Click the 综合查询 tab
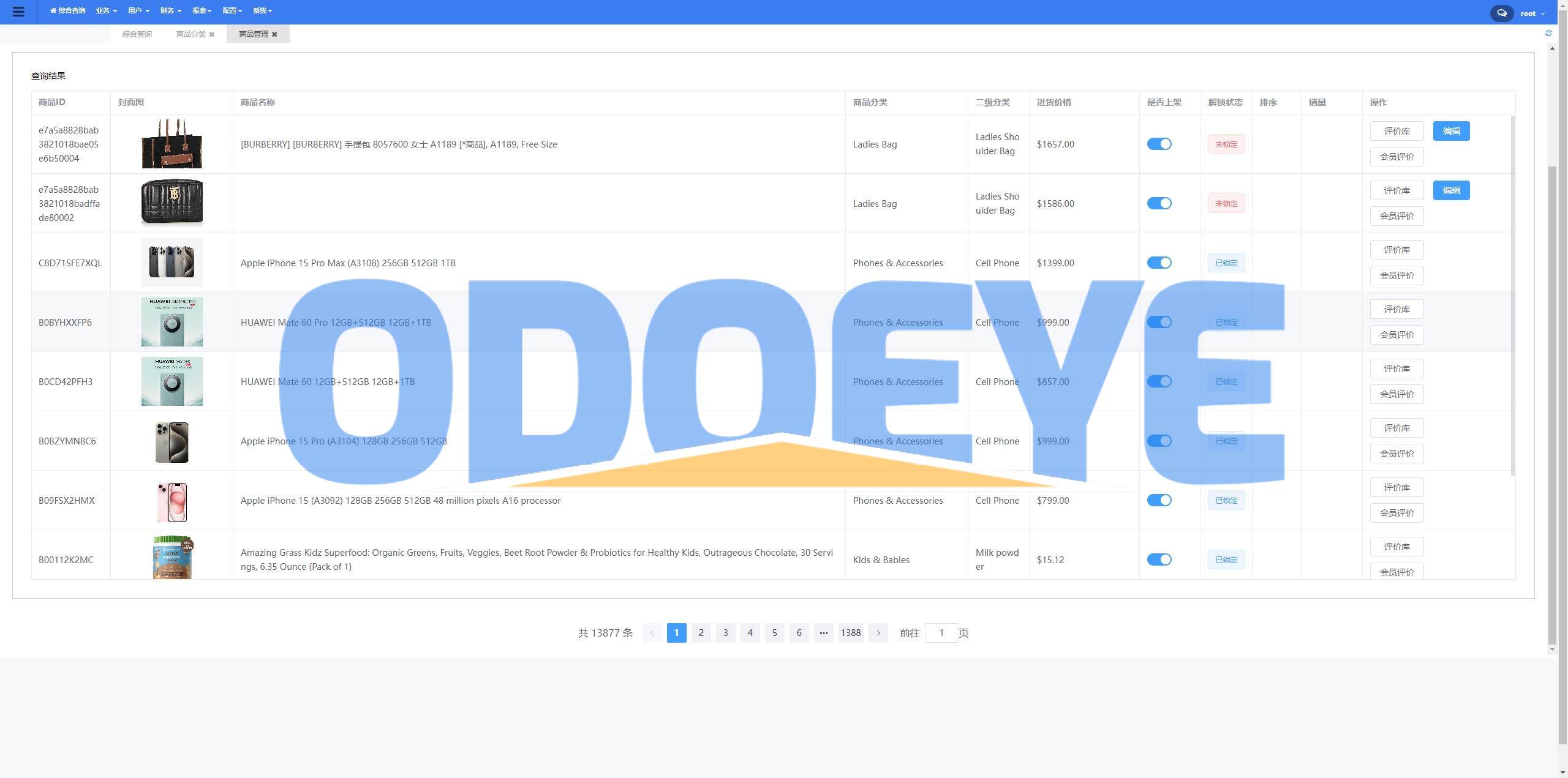The height and width of the screenshot is (778, 1568). [136, 34]
